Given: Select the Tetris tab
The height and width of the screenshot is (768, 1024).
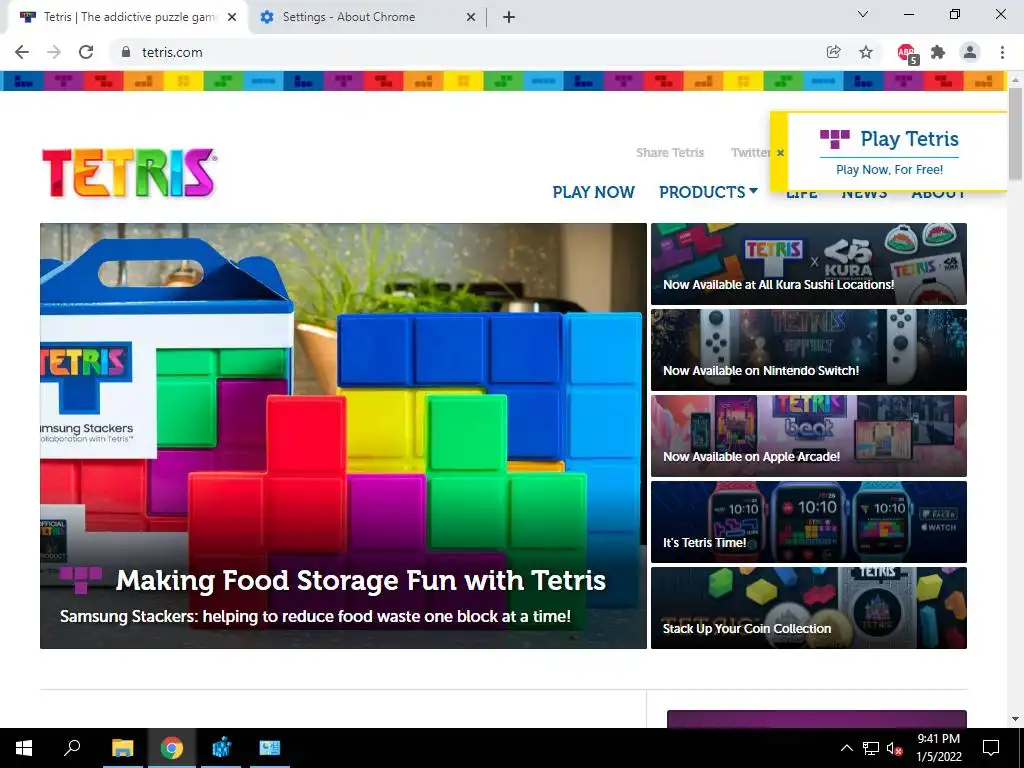Looking at the screenshot, I should (x=127, y=18).
